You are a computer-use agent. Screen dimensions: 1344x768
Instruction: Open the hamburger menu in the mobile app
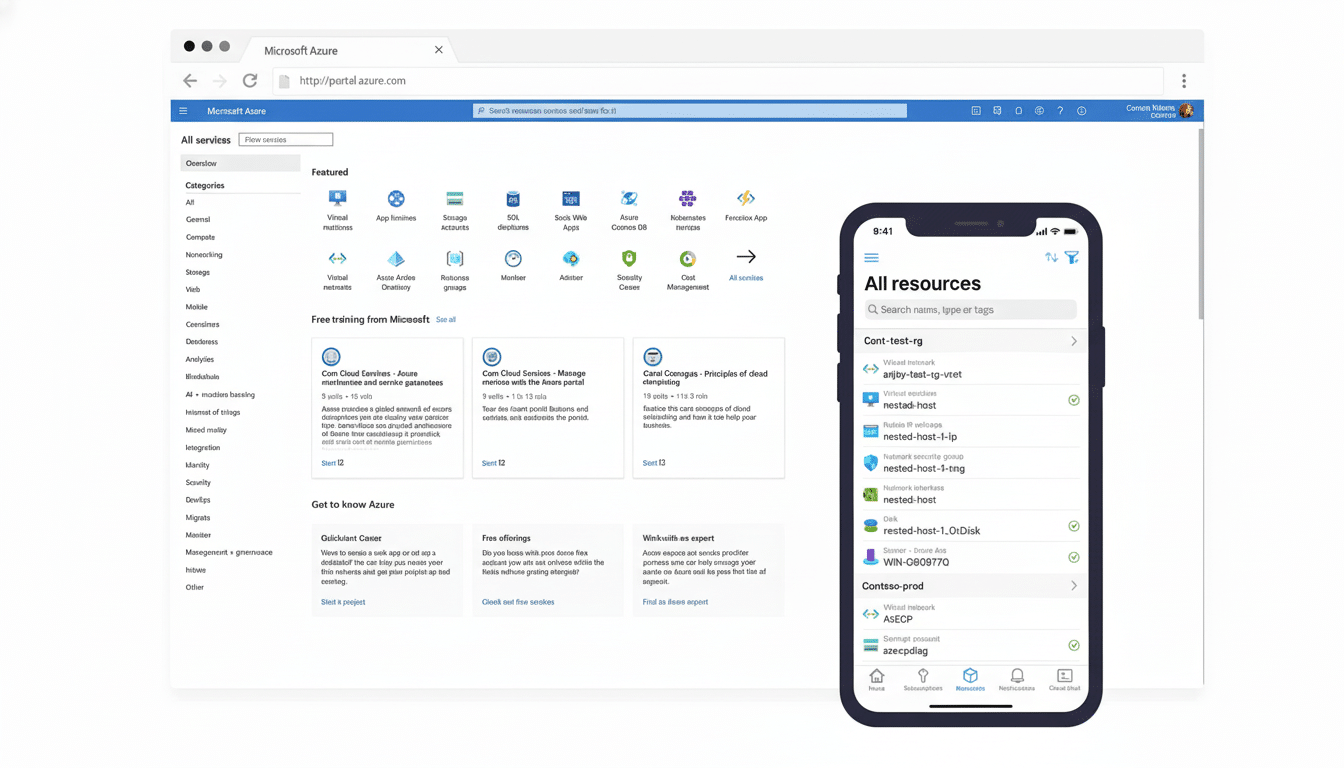[871, 257]
